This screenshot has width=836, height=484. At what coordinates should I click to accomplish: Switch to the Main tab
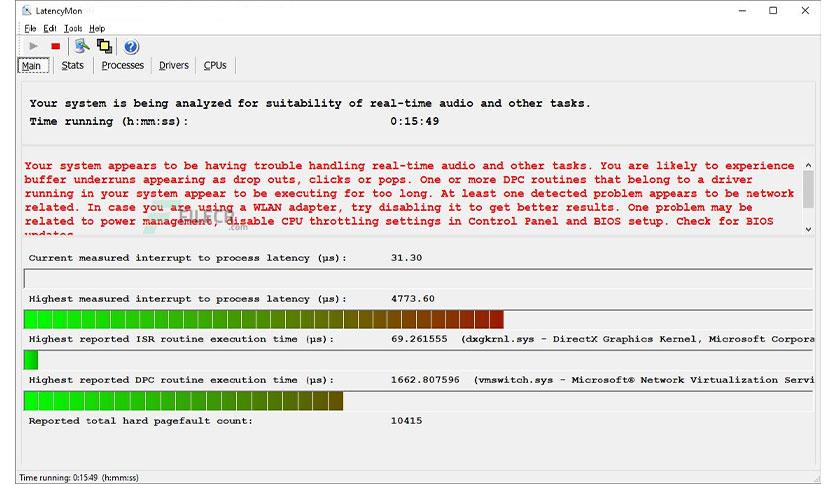click(33, 66)
